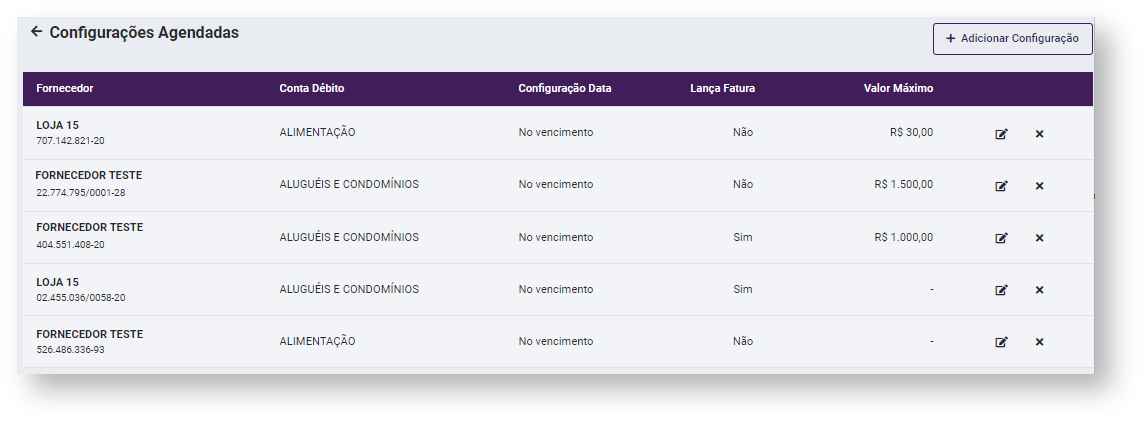This screenshot has width=1143, height=422.
Task: Click the Configurações Agendadas page title
Action: click(x=144, y=32)
